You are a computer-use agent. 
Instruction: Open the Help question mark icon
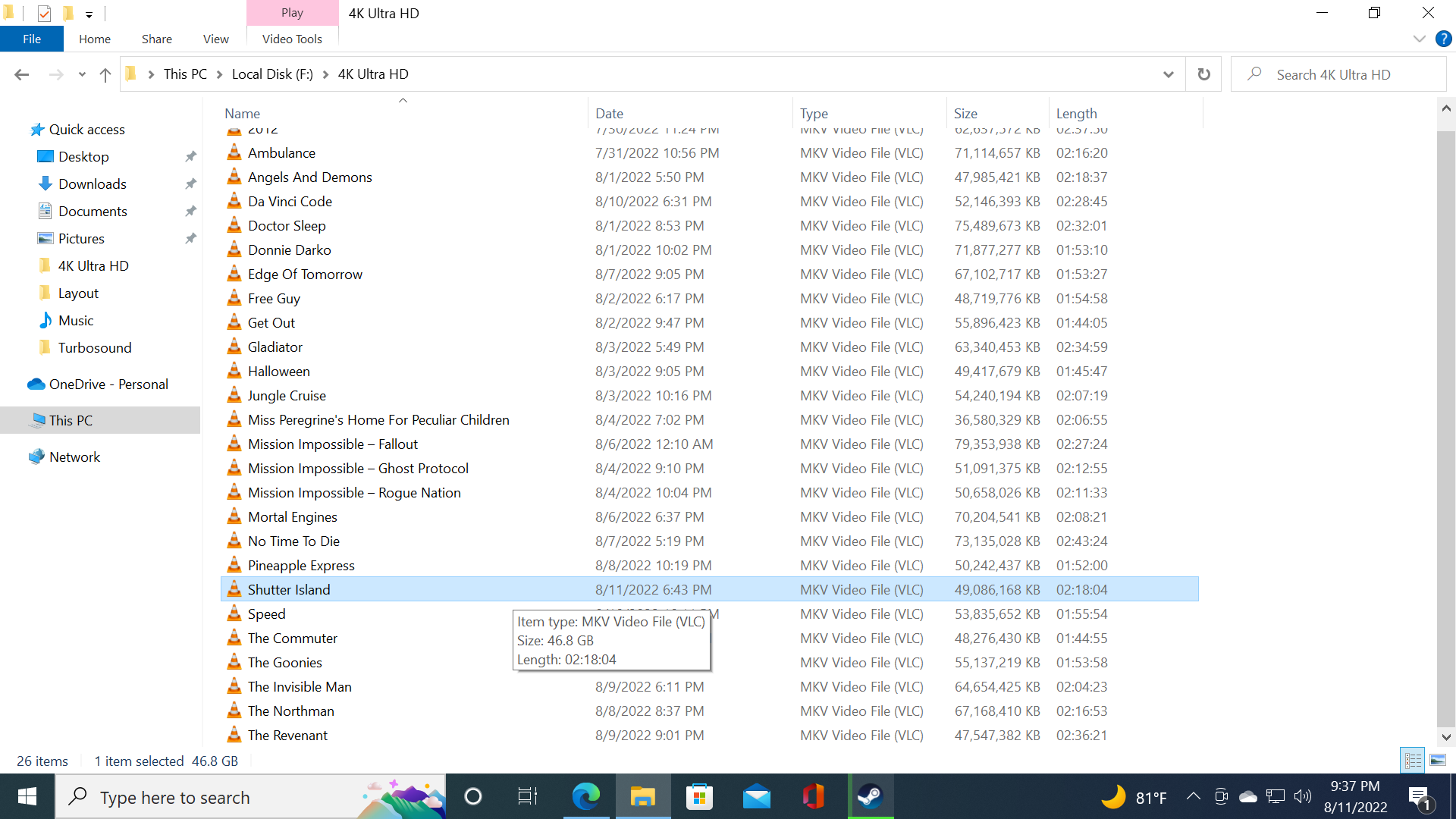(x=1443, y=39)
